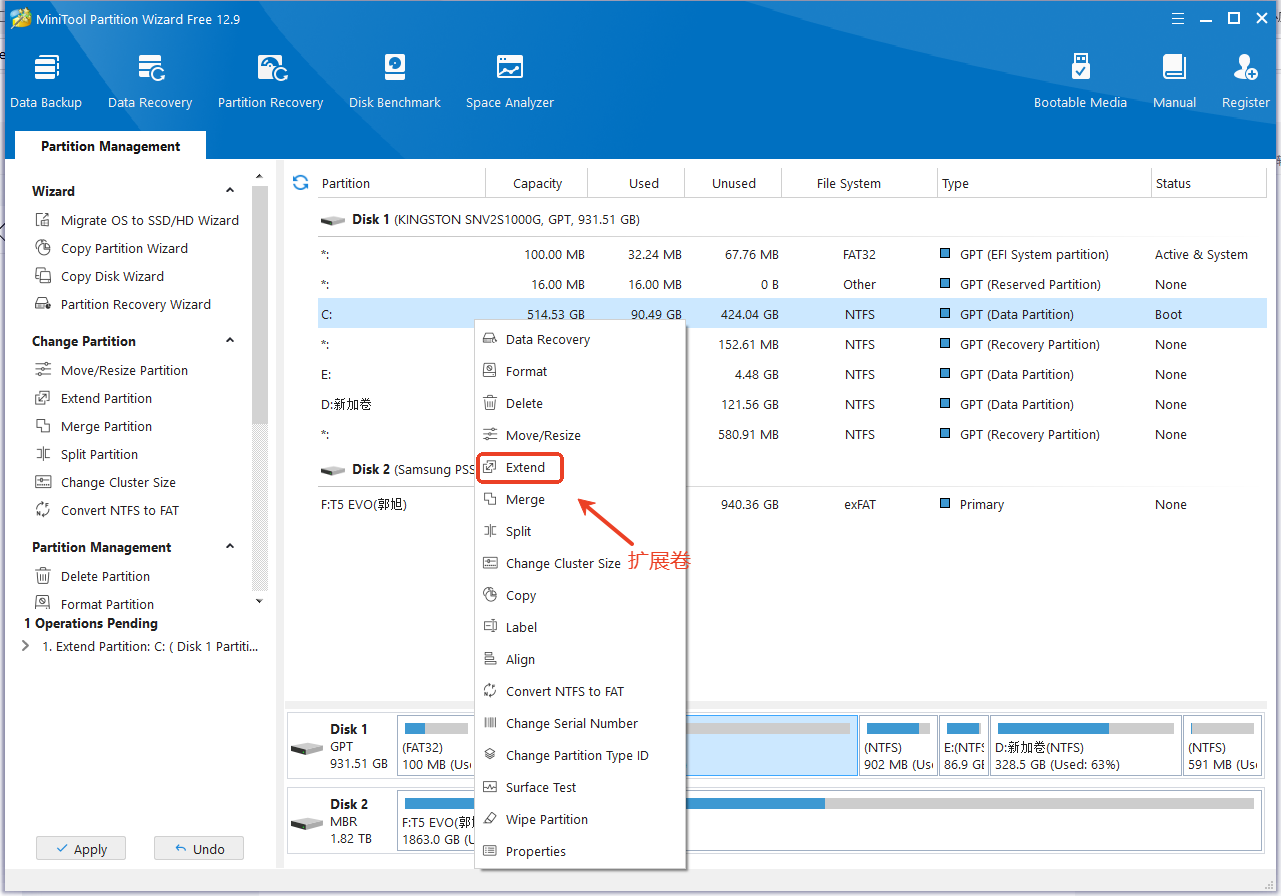Select the FAT32 100 MB block in the disk map
1281x896 pixels.
click(436, 745)
